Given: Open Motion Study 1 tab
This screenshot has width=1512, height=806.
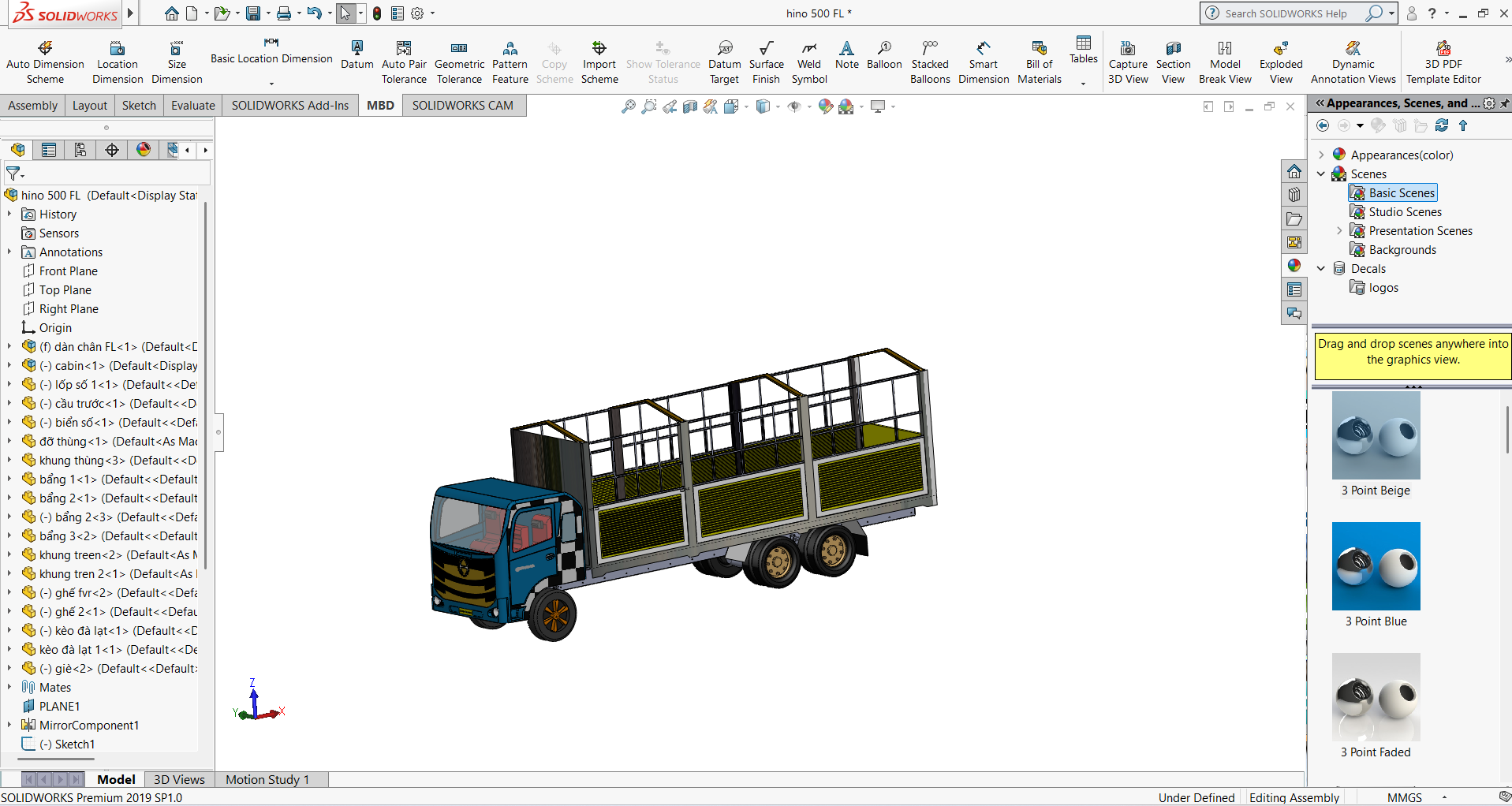Looking at the screenshot, I should pos(267,779).
